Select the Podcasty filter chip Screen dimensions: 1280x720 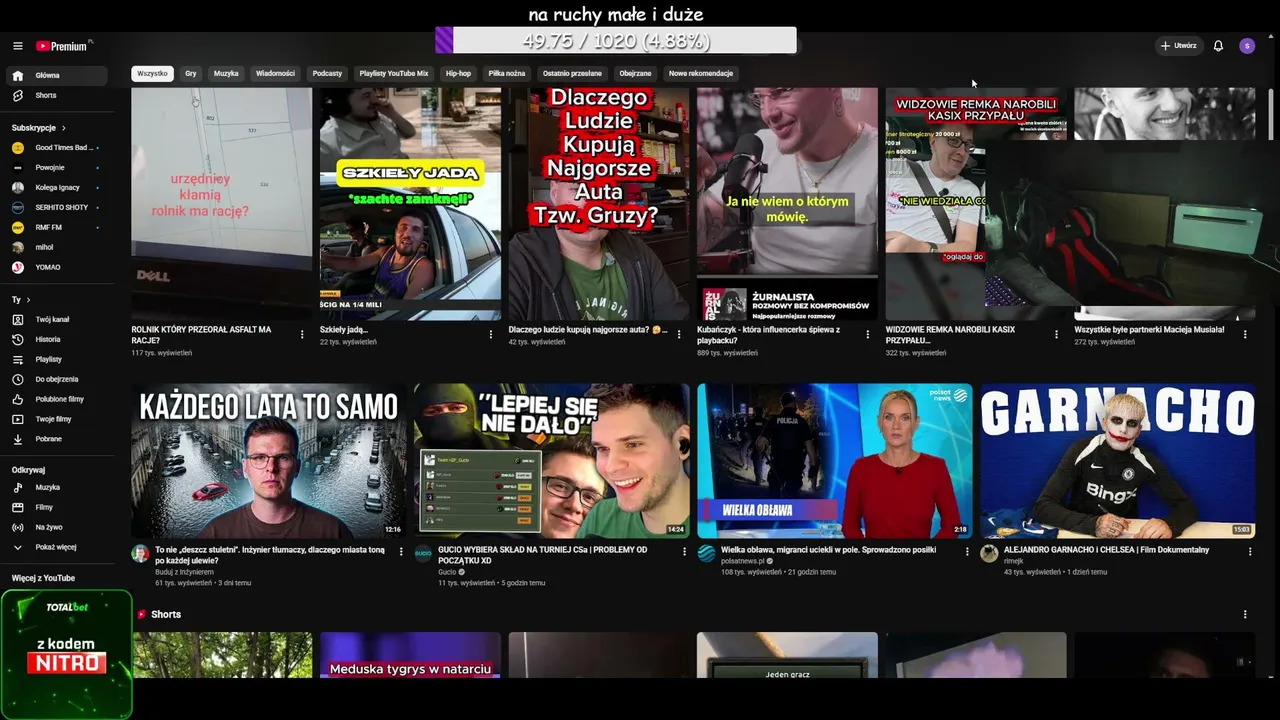[x=327, y=73]
